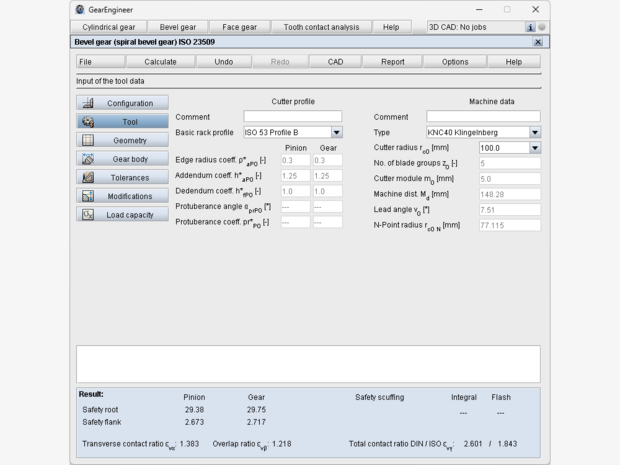Close the Bevel gear ISO 23509 panel
620x465 pixels.
tap(539, 42)
